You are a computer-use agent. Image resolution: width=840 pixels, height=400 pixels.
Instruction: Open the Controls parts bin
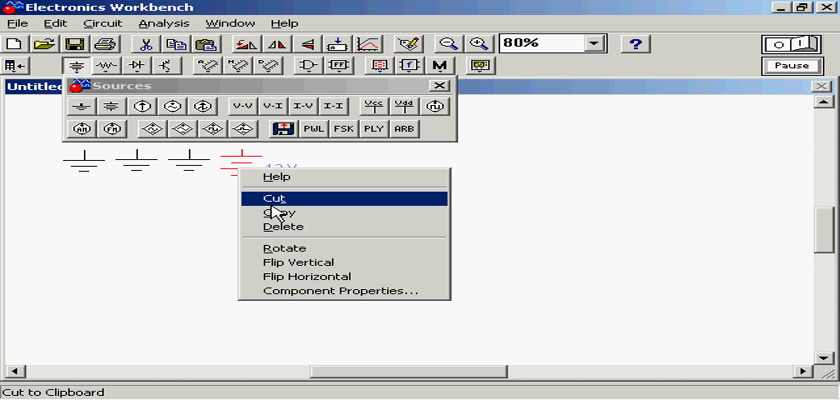pyautogui.click(x=410, y=66)
